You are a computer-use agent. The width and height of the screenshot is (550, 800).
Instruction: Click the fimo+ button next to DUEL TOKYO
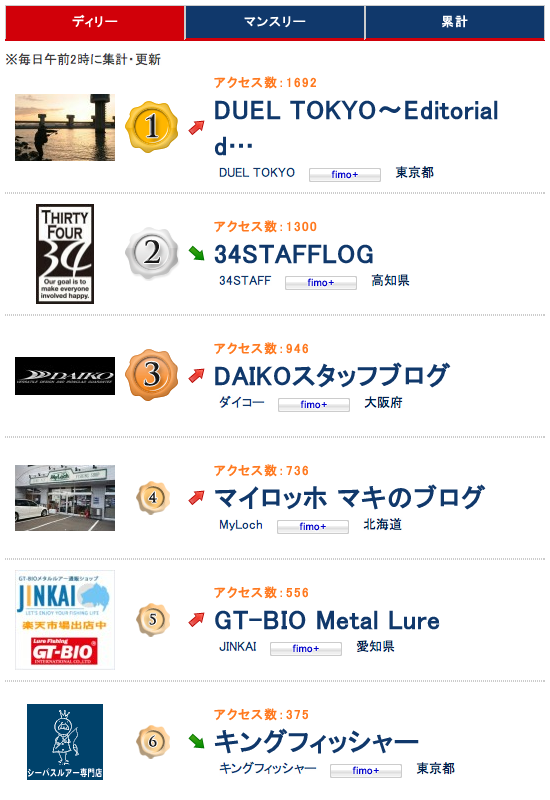coord(345,175)
